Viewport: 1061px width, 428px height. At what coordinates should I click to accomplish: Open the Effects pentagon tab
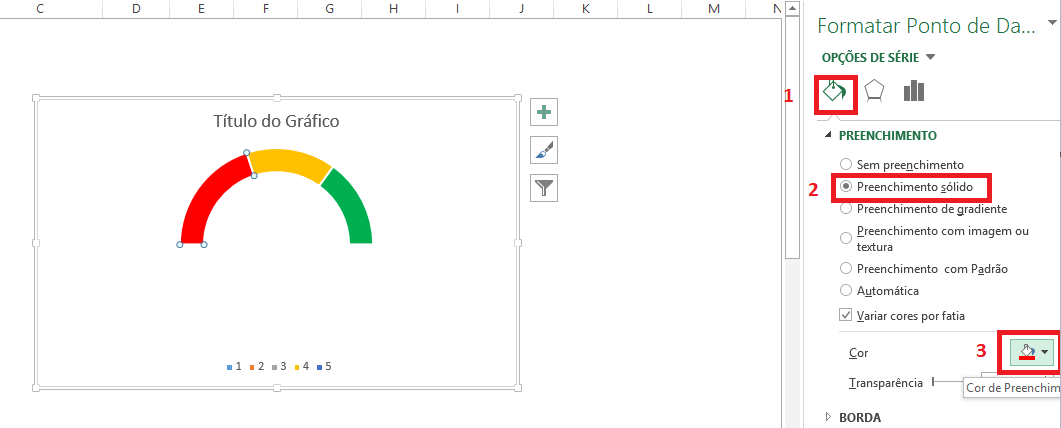[874, 92]
